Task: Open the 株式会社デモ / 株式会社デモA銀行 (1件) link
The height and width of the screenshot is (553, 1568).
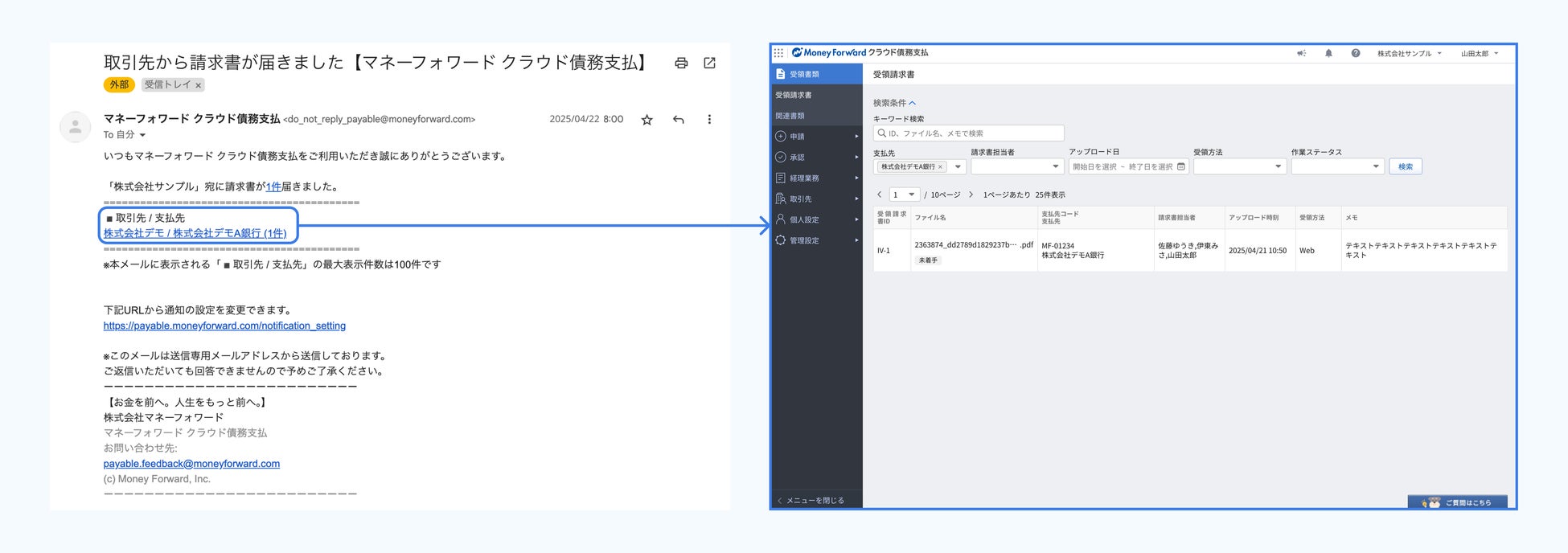Action: pyautogui.click(x=195, y=233)
